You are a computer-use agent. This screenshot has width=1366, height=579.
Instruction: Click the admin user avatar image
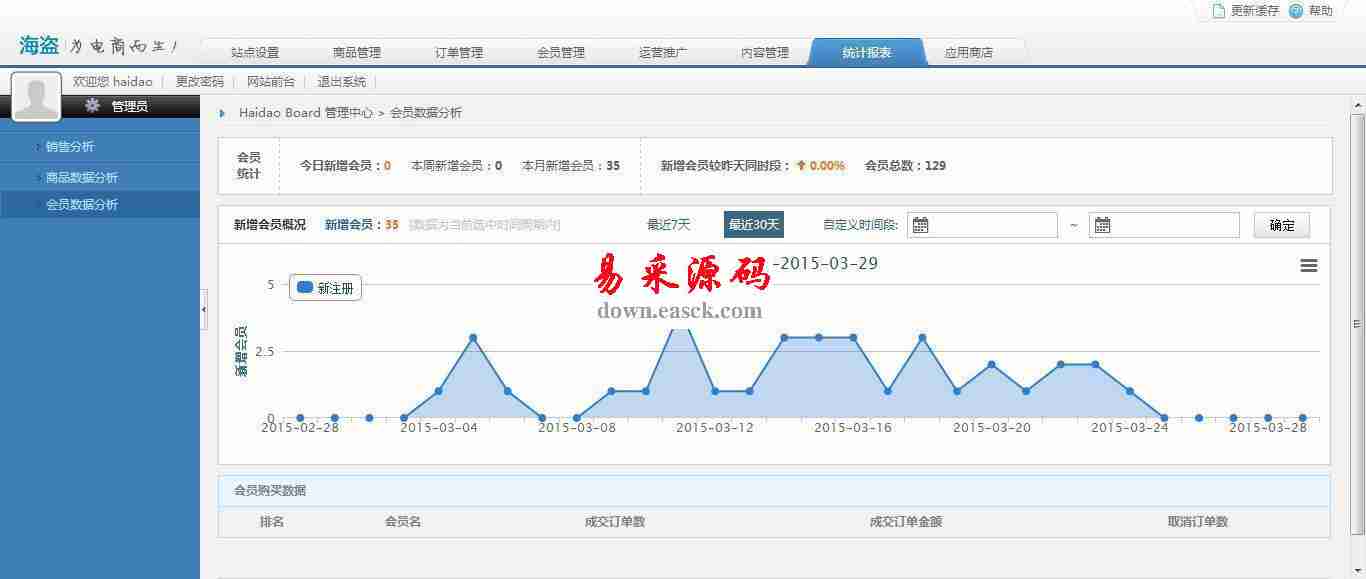pos(36,98)
